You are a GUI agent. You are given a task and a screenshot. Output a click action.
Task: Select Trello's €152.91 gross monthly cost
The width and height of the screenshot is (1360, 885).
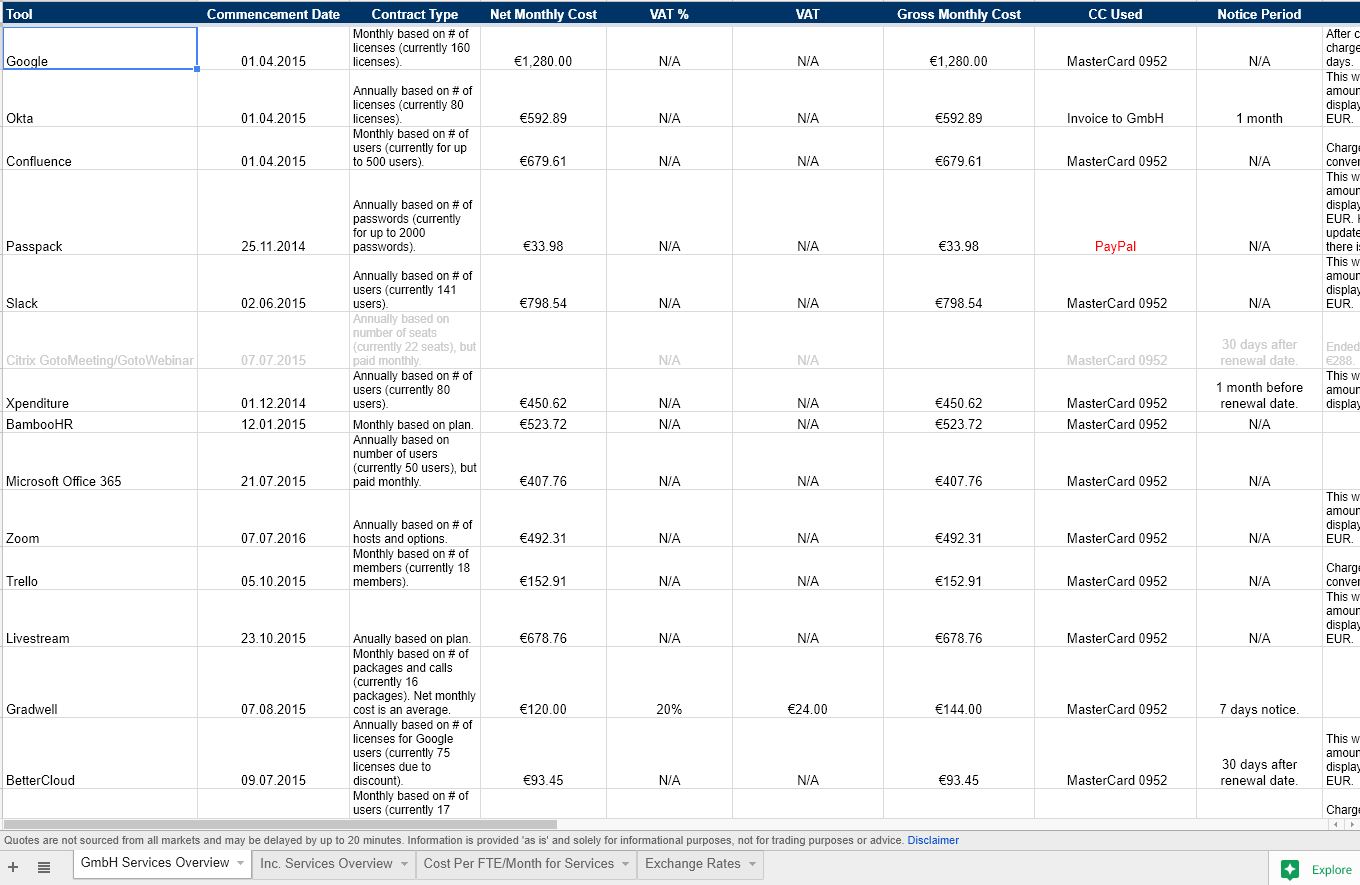pos(959,568)
